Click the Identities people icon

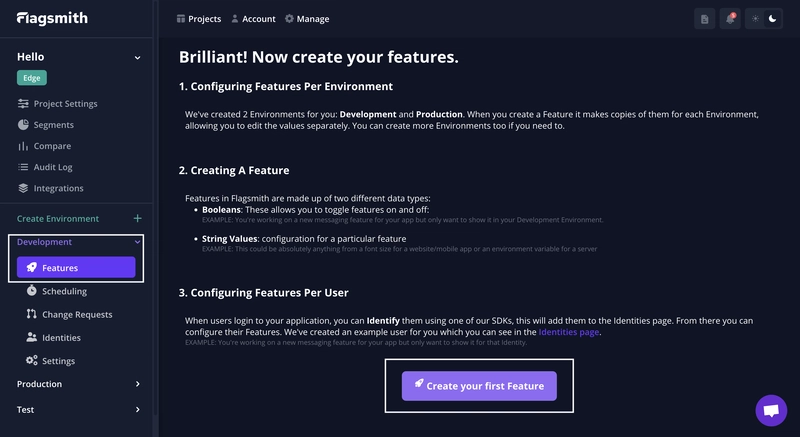pos(32,337)
